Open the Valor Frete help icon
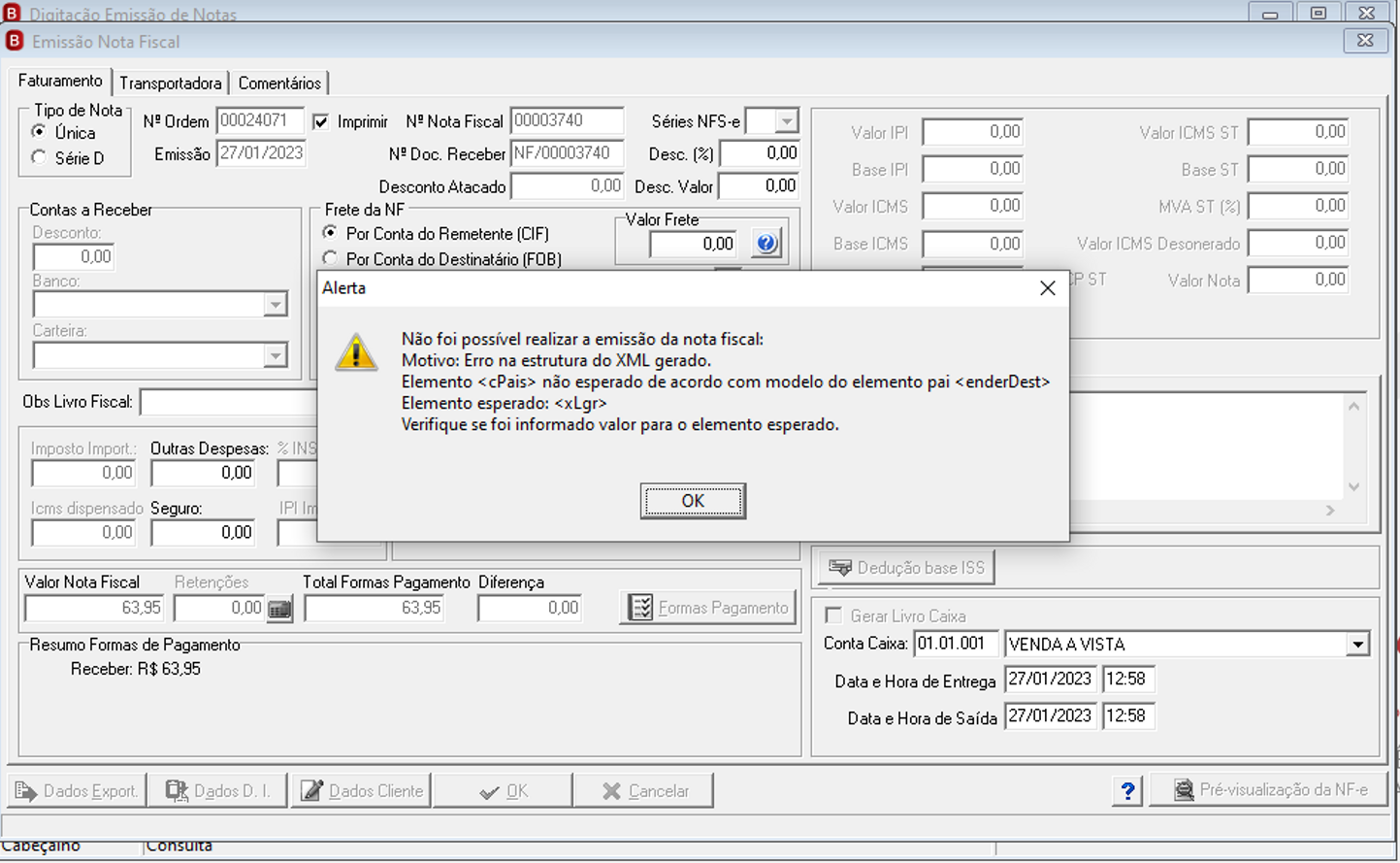 766,244
